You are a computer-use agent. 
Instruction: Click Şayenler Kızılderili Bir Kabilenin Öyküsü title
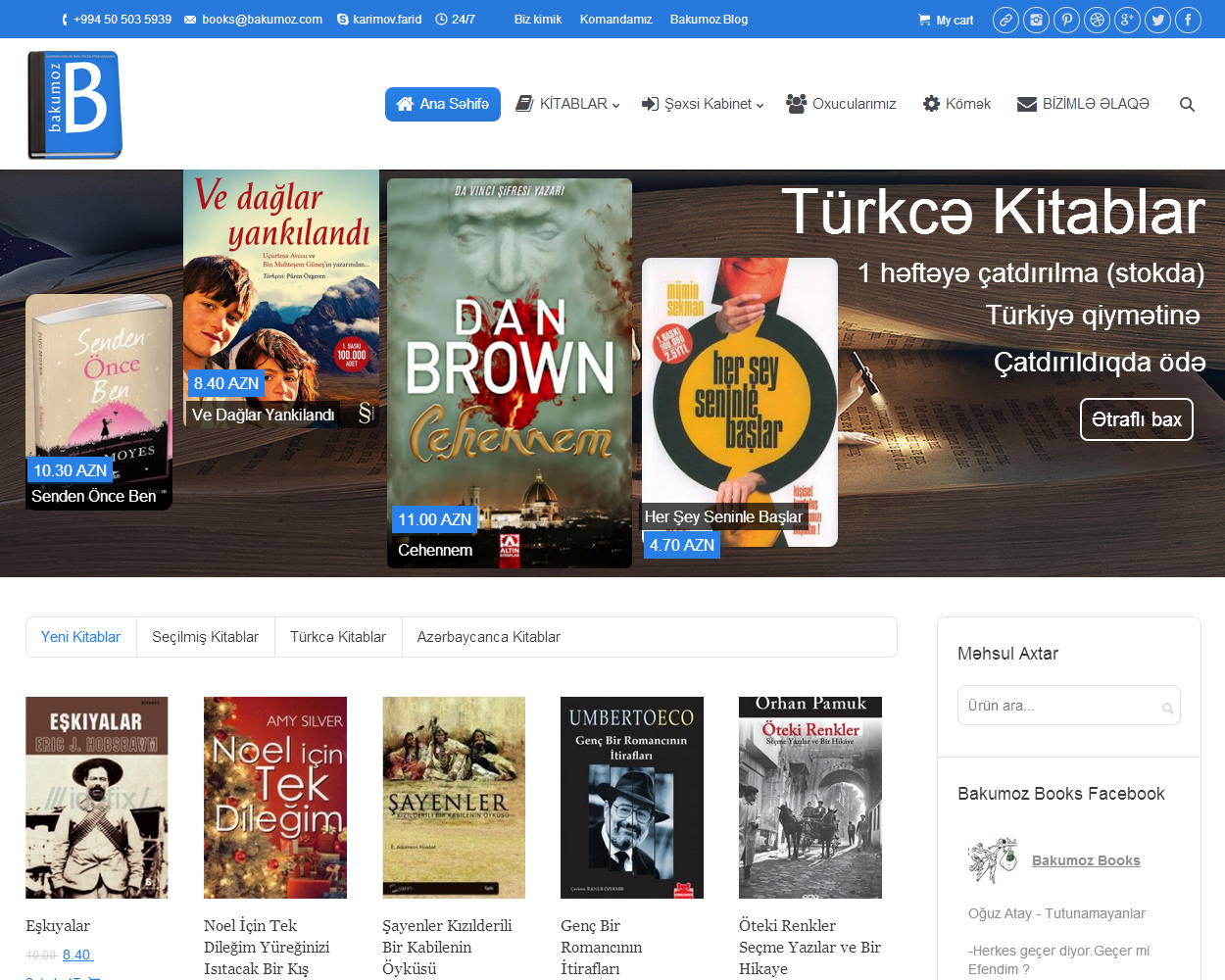pos(447,948)
